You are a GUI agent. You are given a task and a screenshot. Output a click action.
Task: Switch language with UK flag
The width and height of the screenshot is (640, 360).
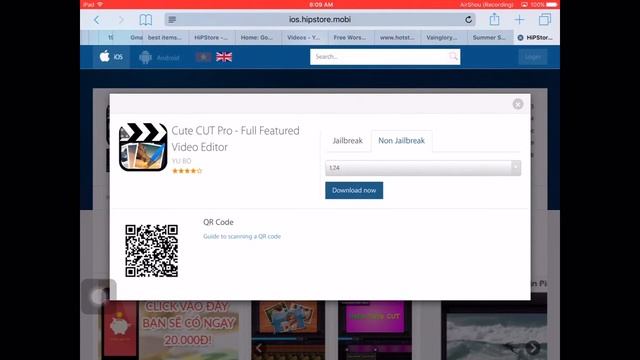coord(224,57)
